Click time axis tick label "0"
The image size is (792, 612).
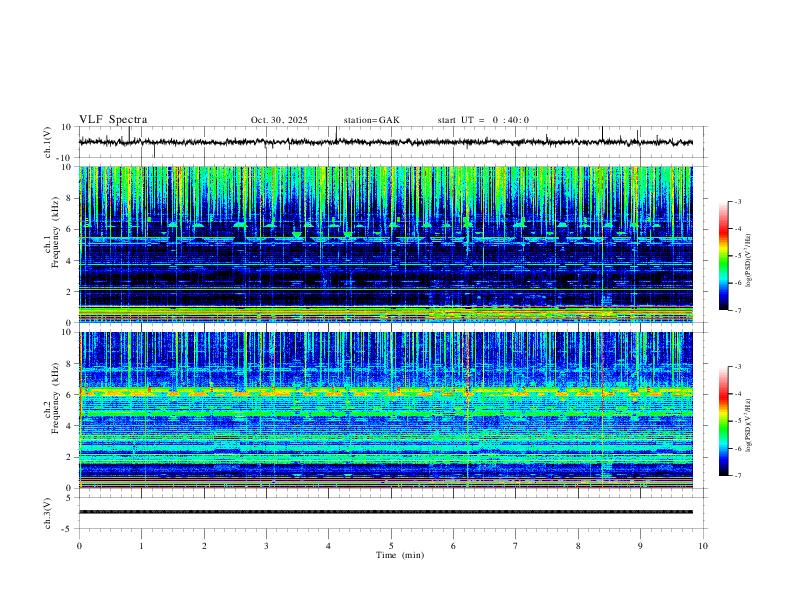click(x=79, y=546)
